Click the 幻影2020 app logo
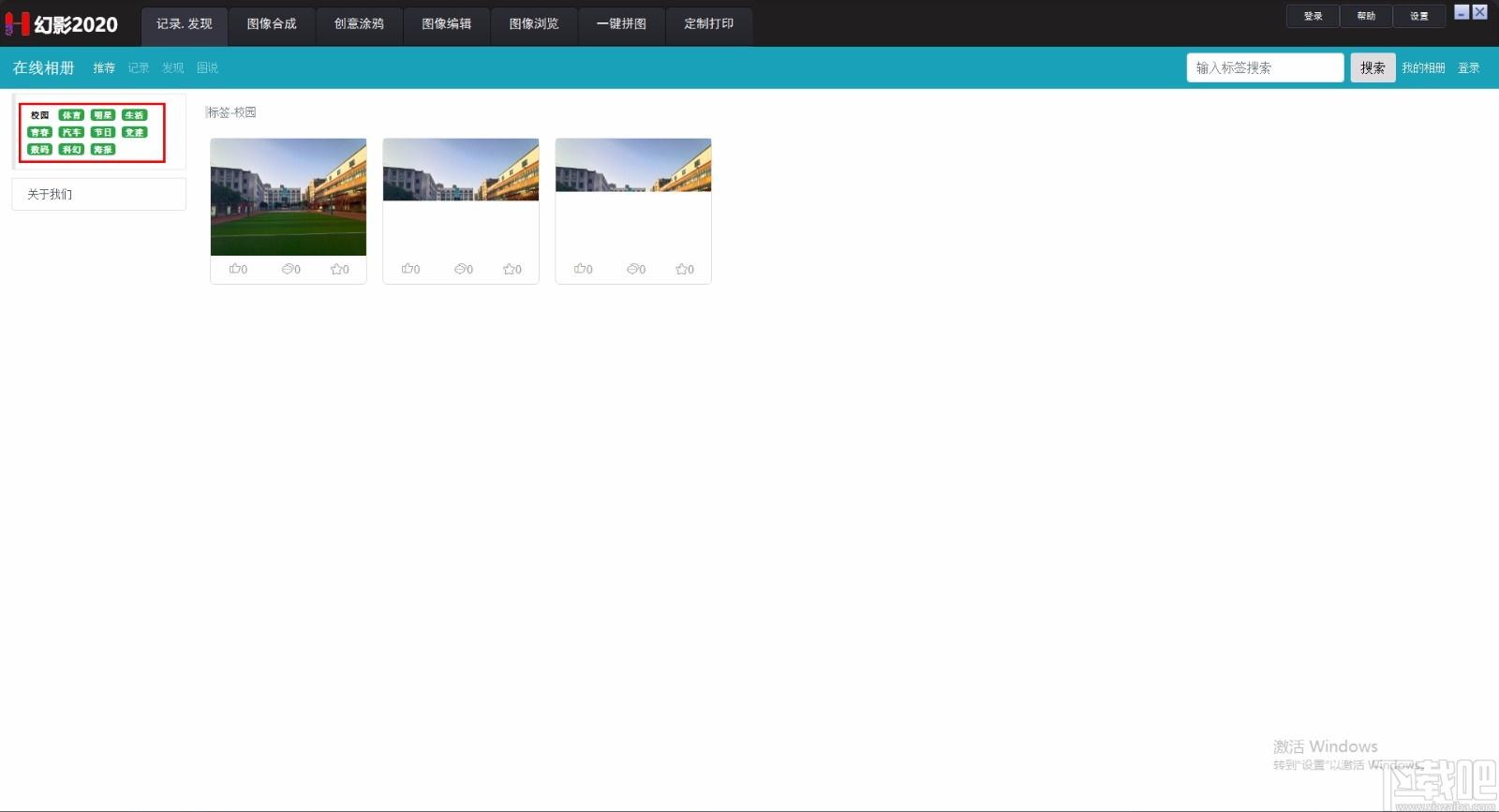1499x812 pixels. coord(62,24)
